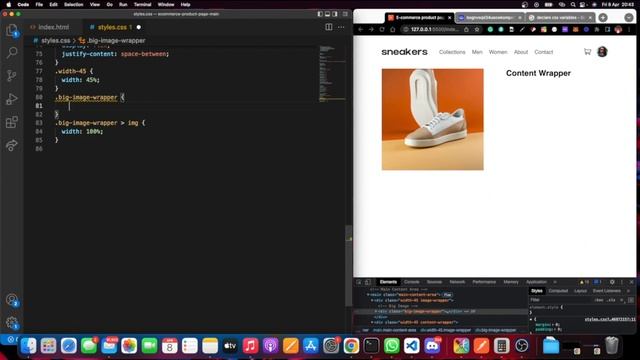The height and width of the screenshot is (360, 640).
Task: Toggle primary sidebar layout icon in title bar
Action: tap(320, 14)
